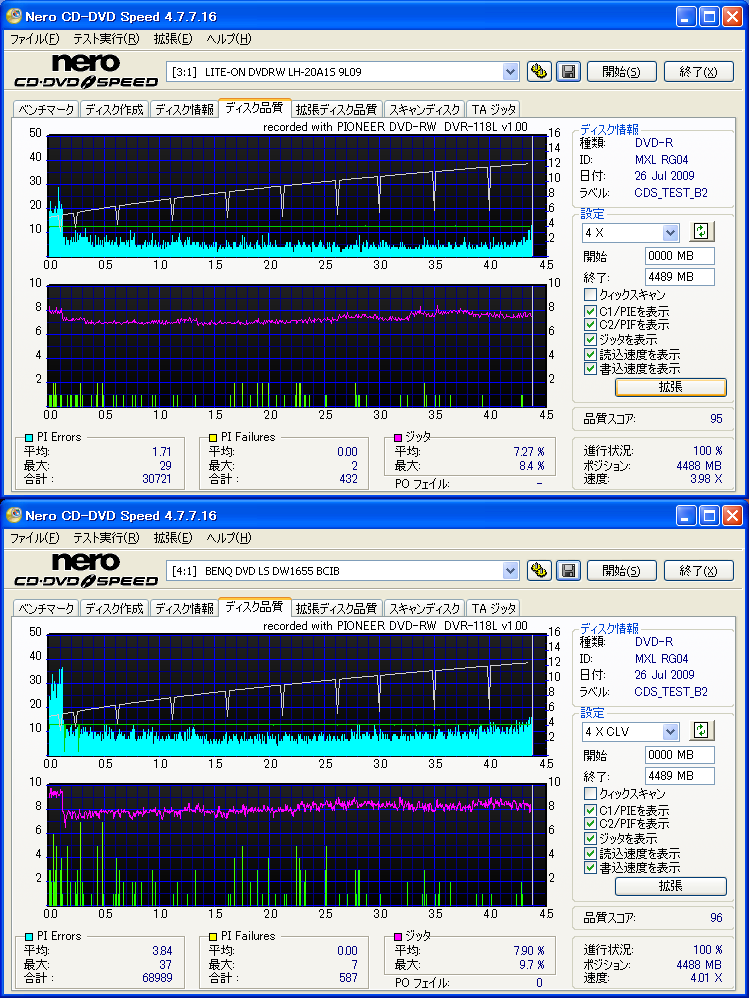This screenshot has height=998, width=749.
Task: Click the cyan PI Errors swatch in top window
Action: coord(29,438)
